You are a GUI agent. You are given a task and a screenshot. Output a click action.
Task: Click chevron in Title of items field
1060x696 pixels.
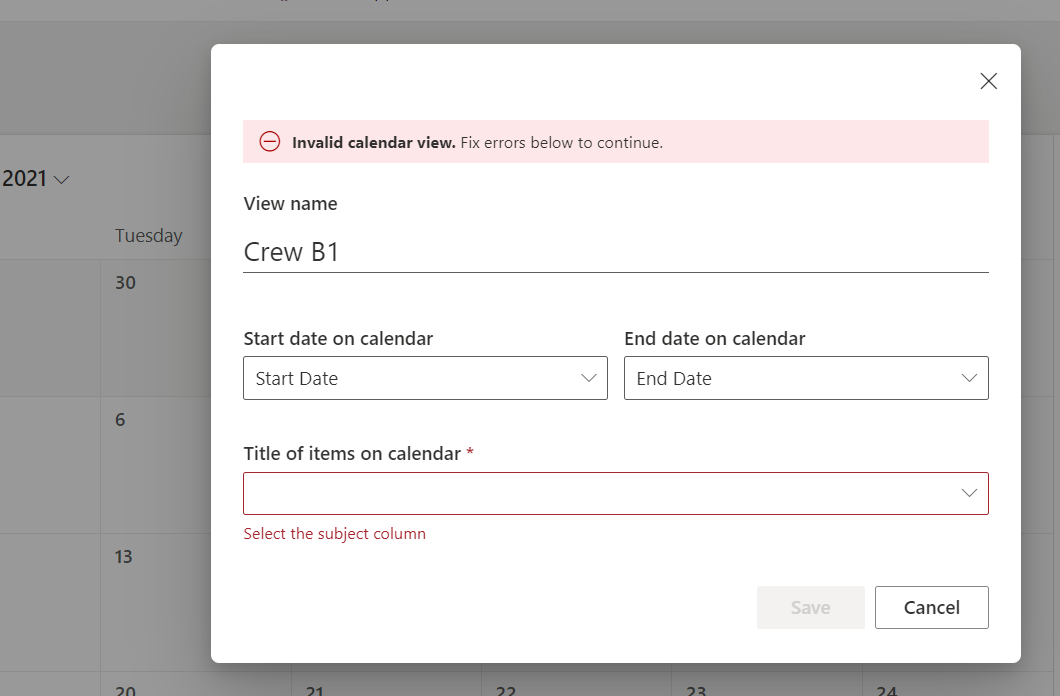(x=969, y=493)
